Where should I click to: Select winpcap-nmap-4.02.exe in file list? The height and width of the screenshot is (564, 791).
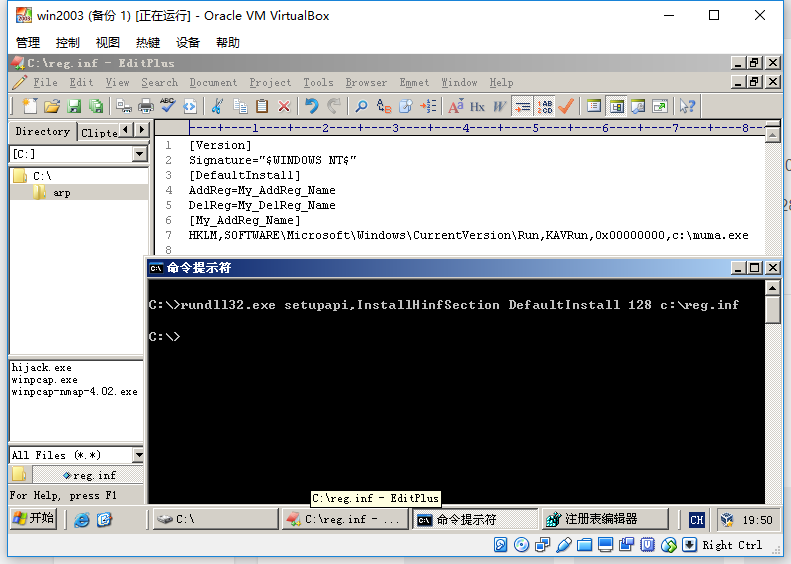74,392
